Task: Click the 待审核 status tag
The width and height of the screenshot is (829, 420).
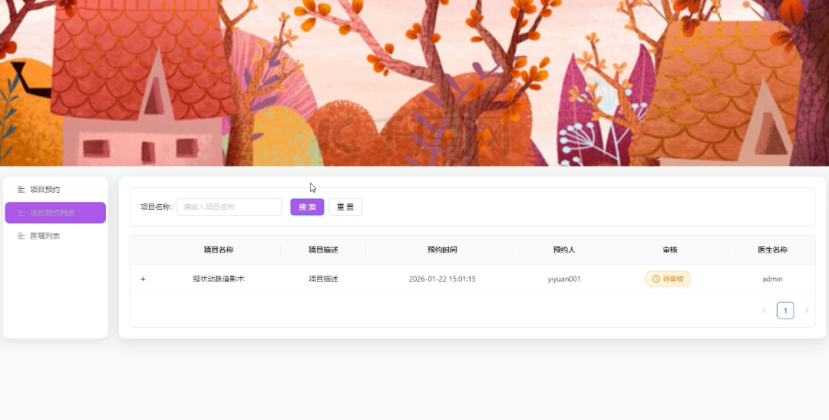Action: pos(668,279)
